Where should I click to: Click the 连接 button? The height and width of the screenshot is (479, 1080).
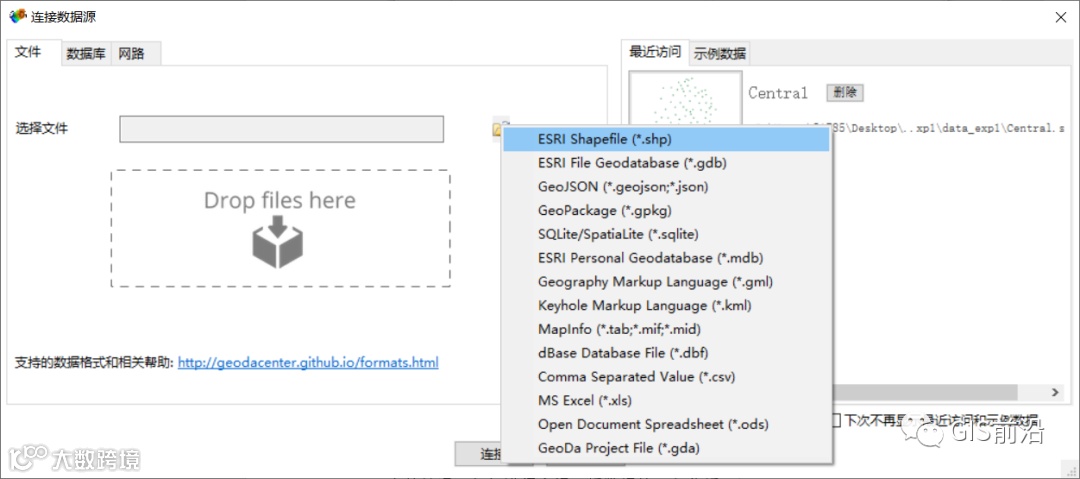click(x=479, y=453)
